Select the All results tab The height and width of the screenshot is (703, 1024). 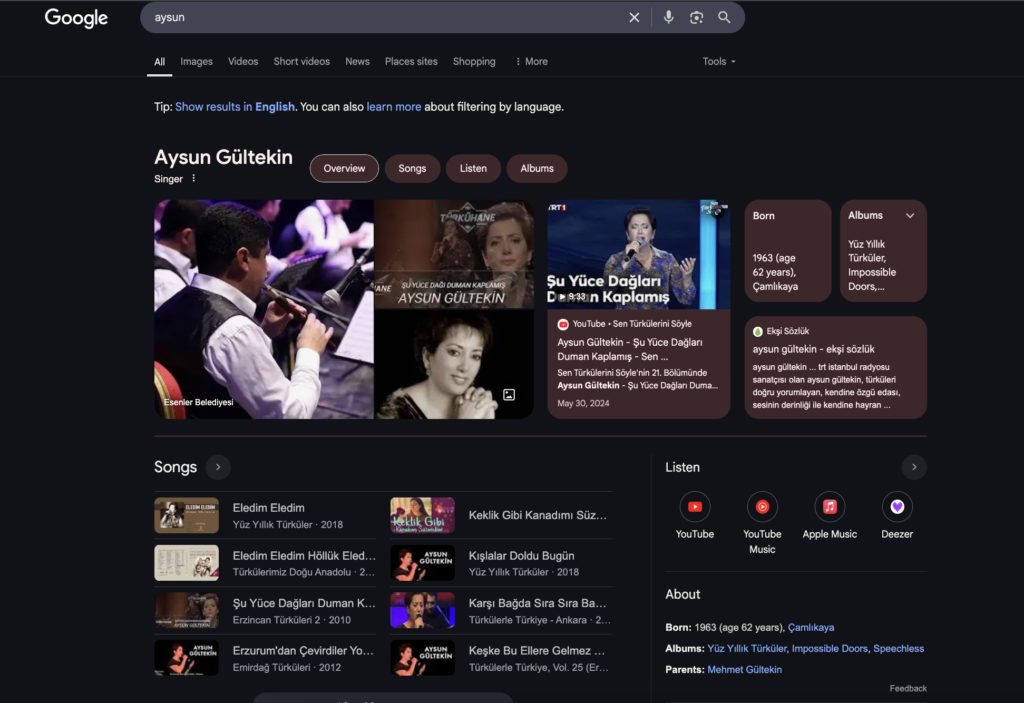[x=159, y=61]
